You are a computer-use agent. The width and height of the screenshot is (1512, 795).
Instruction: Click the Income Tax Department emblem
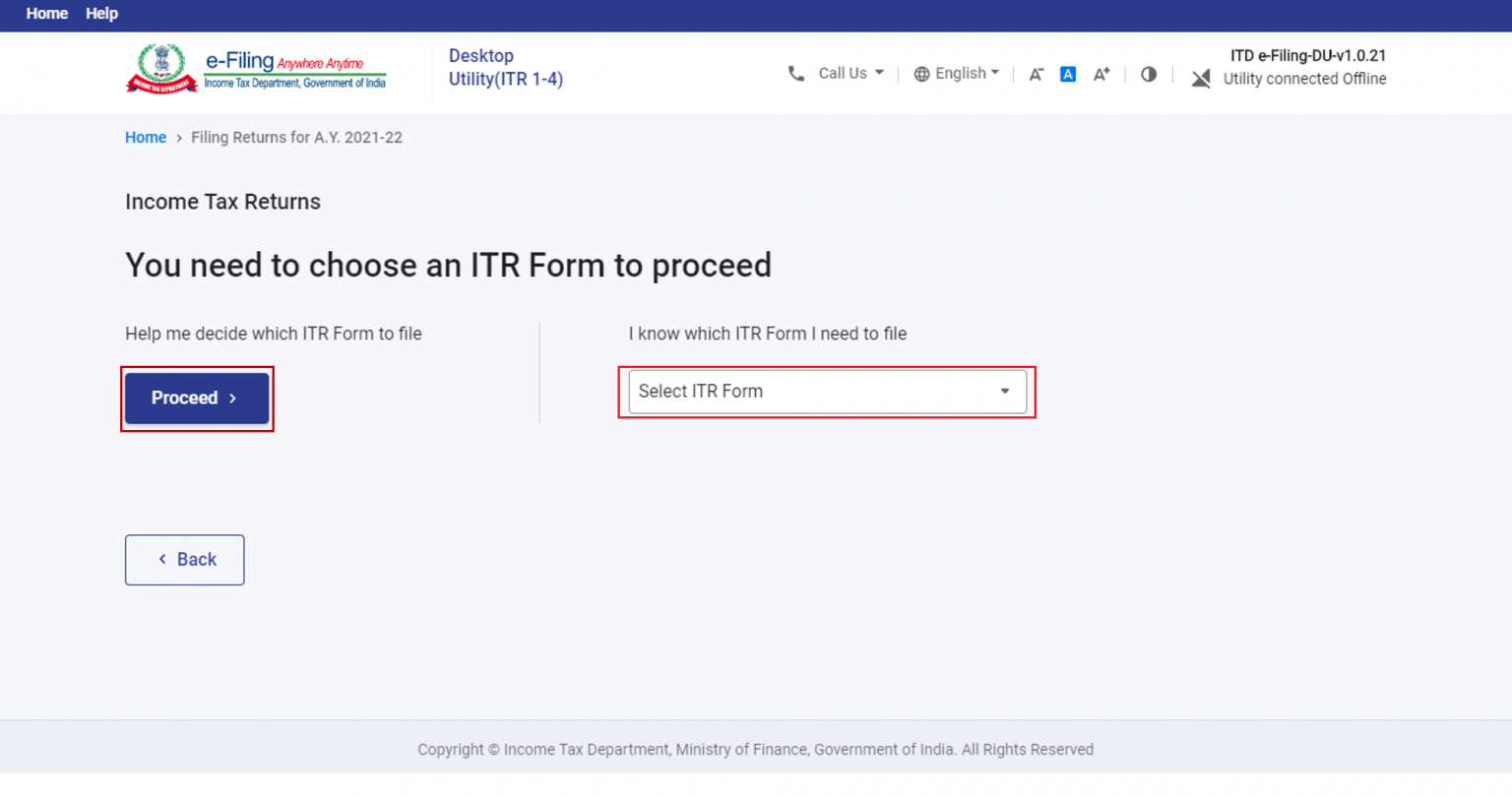(161, 67)
